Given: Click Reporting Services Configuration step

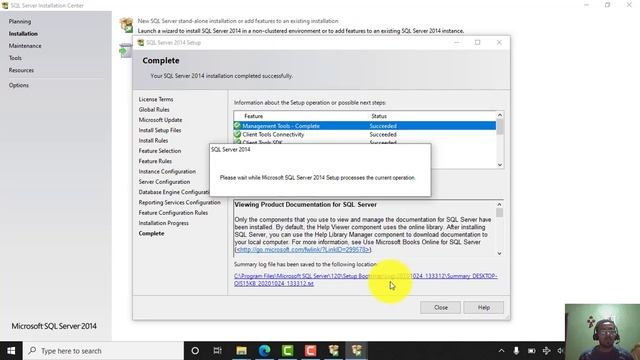Looking at the screenshot, I should [179, 202].
